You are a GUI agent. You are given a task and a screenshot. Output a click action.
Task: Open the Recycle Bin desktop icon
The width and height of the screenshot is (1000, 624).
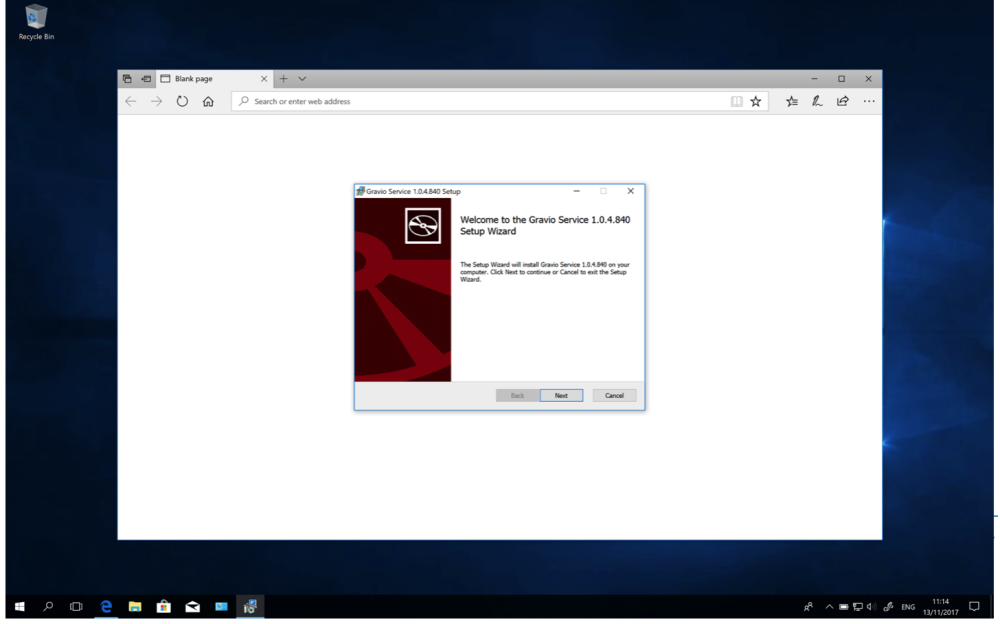tap(36, 23)
